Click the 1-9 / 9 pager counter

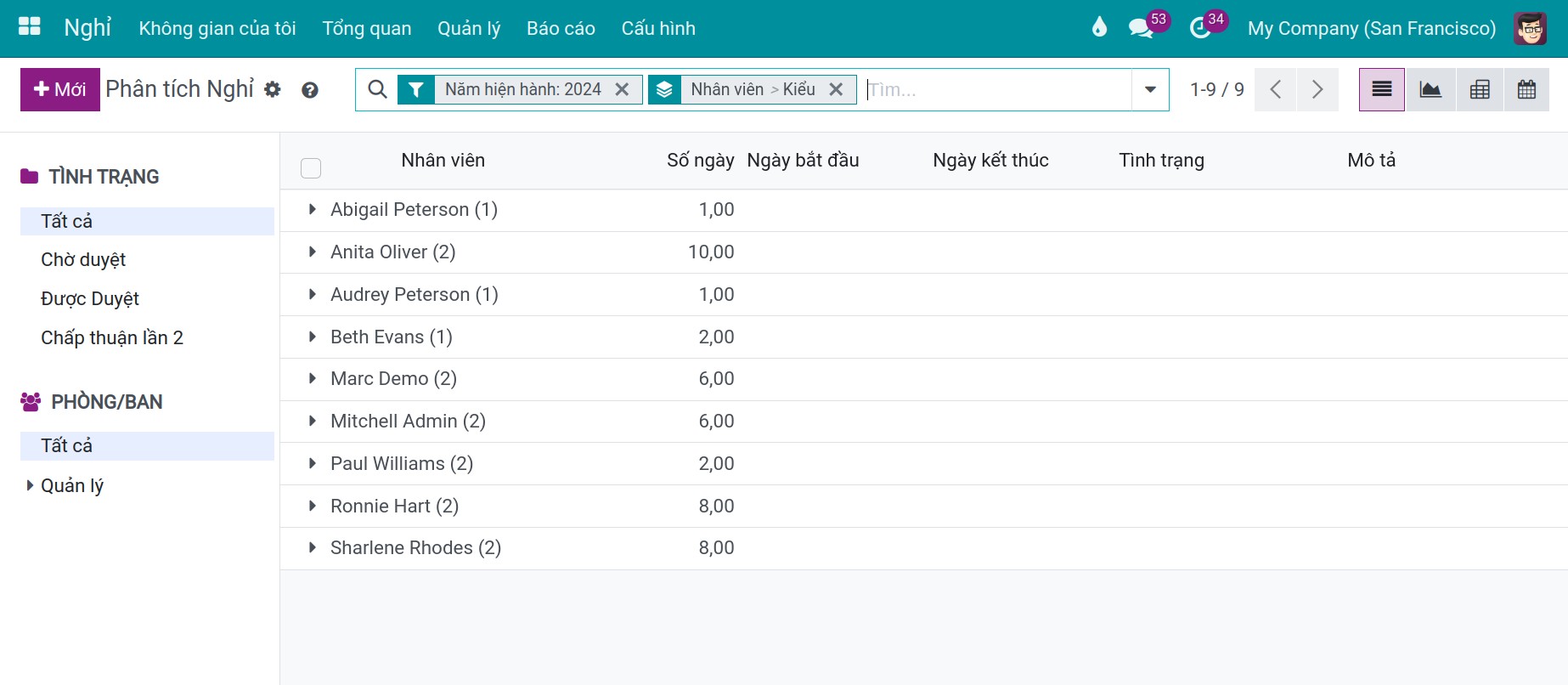click(1216, 89)
